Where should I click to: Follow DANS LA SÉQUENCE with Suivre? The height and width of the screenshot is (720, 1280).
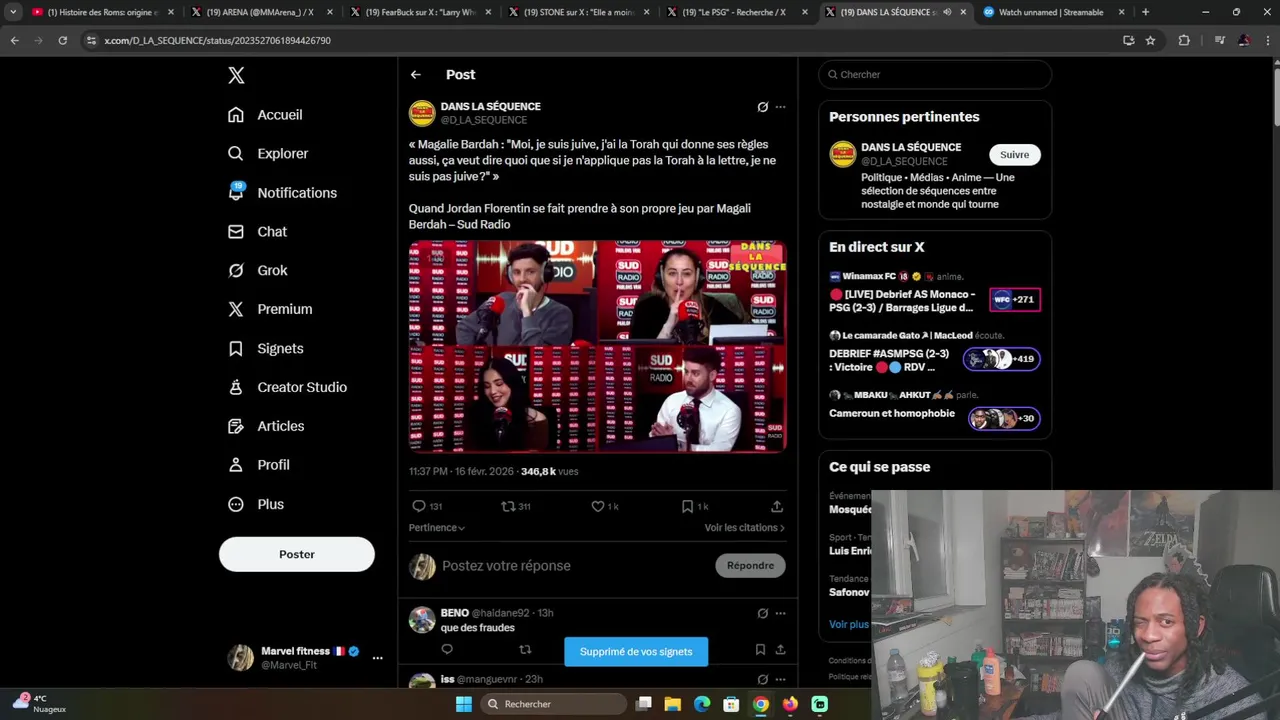pyautogui.click(x=1014, y=155)
